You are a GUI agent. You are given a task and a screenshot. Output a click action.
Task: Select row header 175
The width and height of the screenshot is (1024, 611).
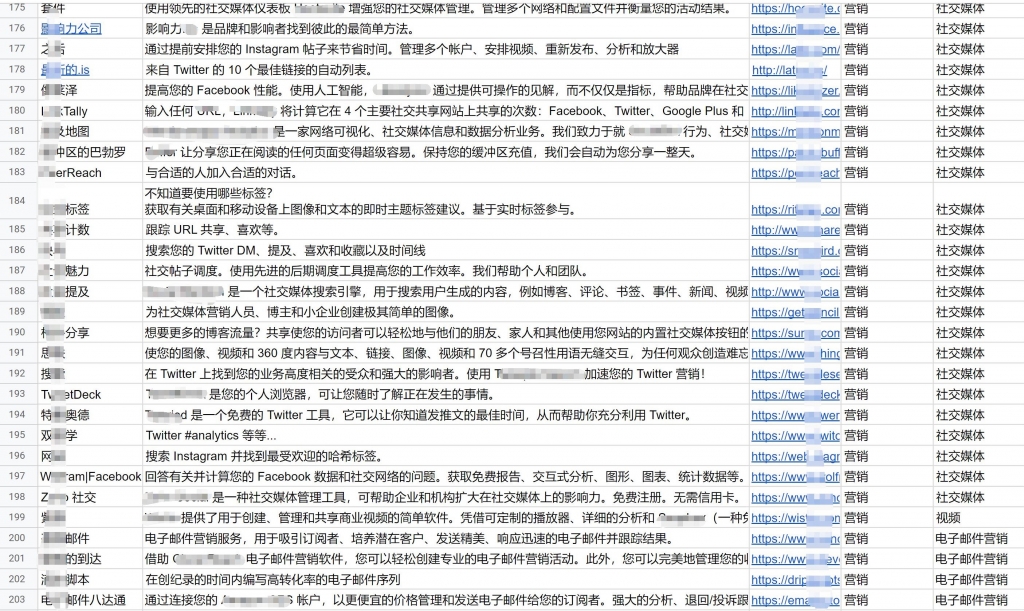(18, 8)
